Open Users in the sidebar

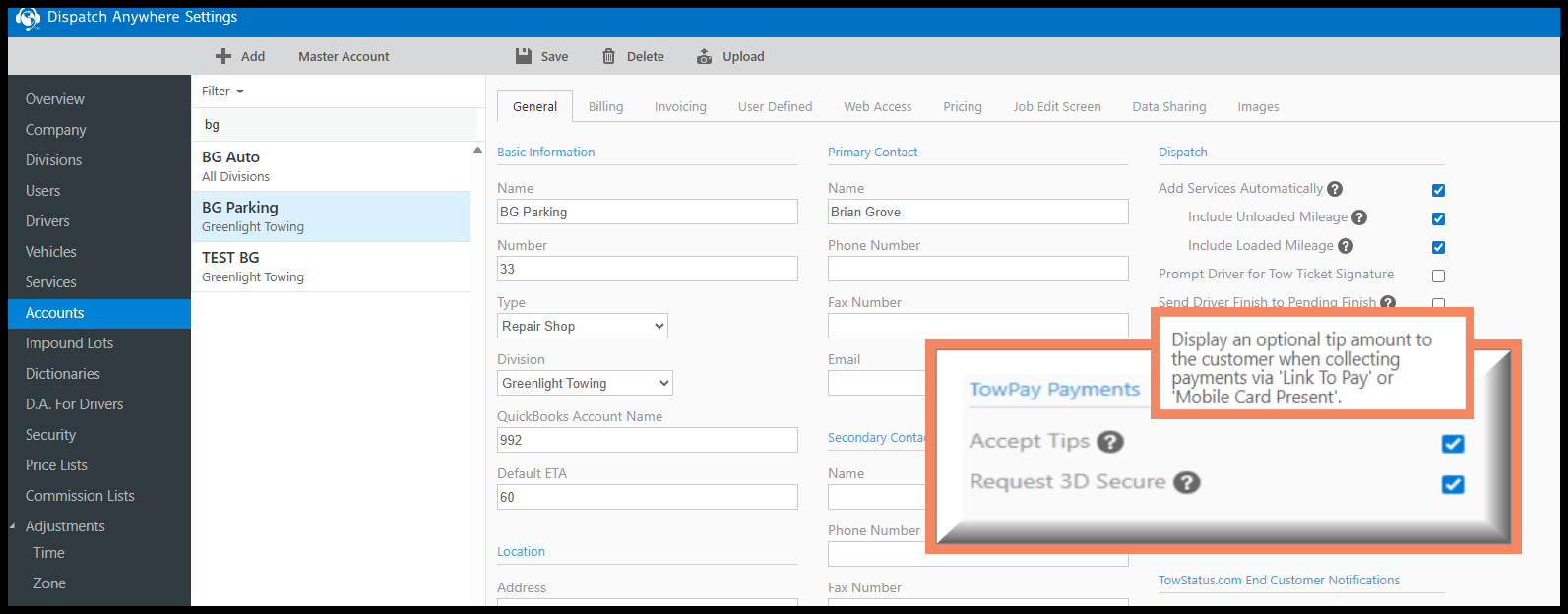[x=99, y=191]
